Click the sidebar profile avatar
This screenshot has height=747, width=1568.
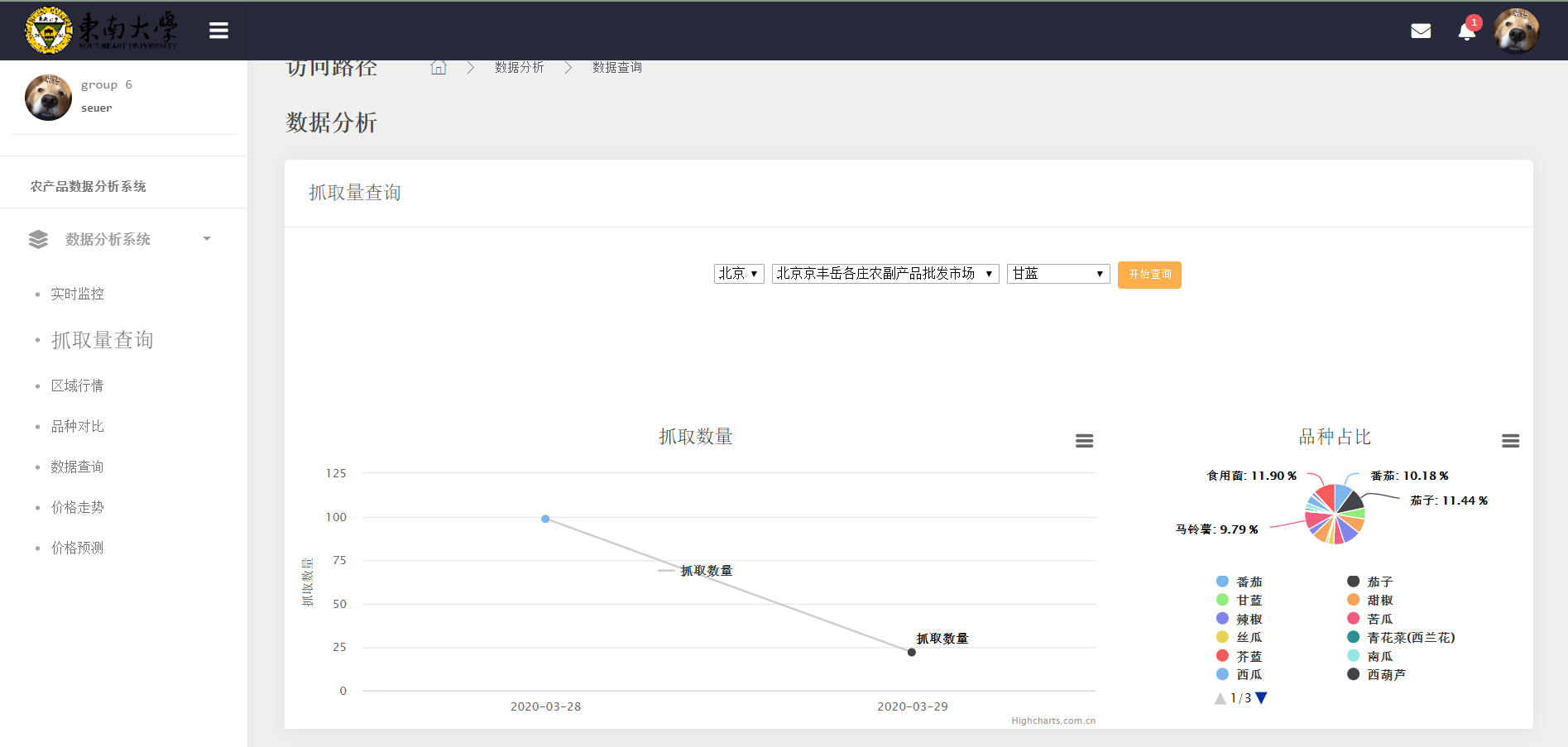tap(48, 97)
